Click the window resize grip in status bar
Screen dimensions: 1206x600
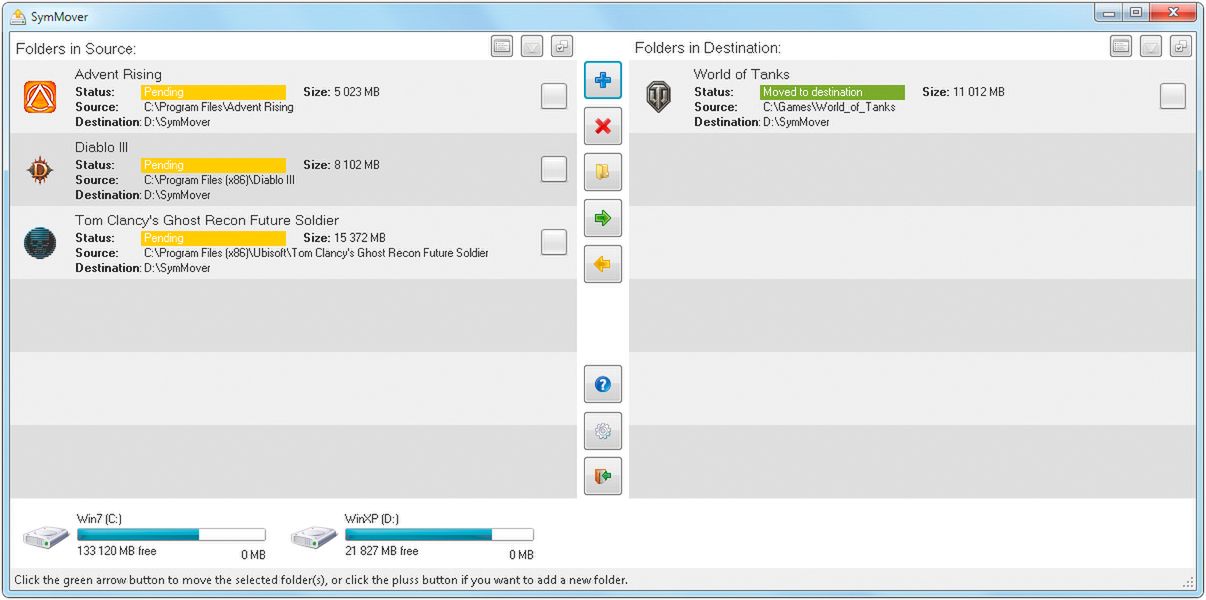click(1189, 582)
